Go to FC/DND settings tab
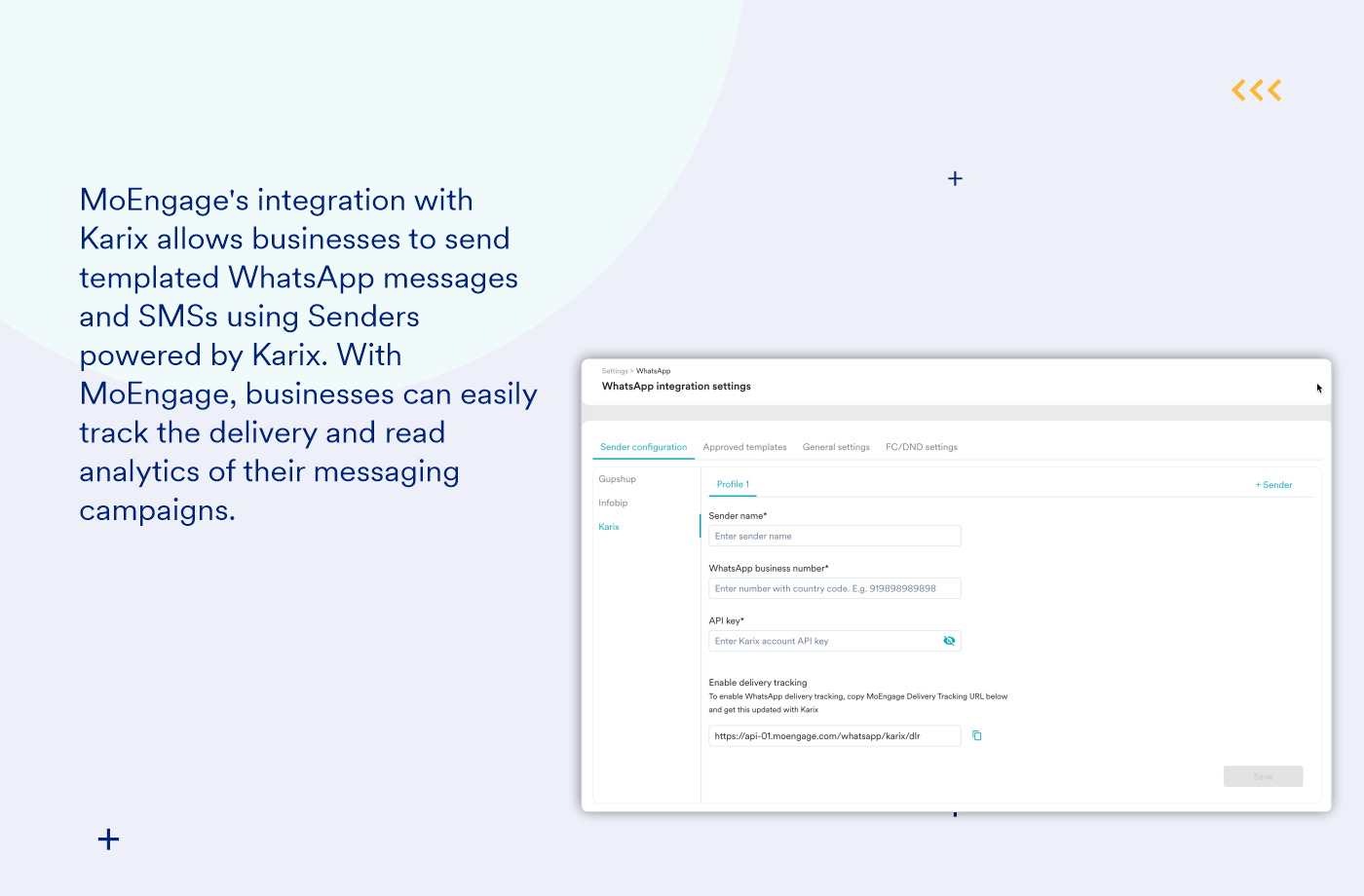Image resolution: width=1364 pixels, height=896 pixels. tap(922, 447)
